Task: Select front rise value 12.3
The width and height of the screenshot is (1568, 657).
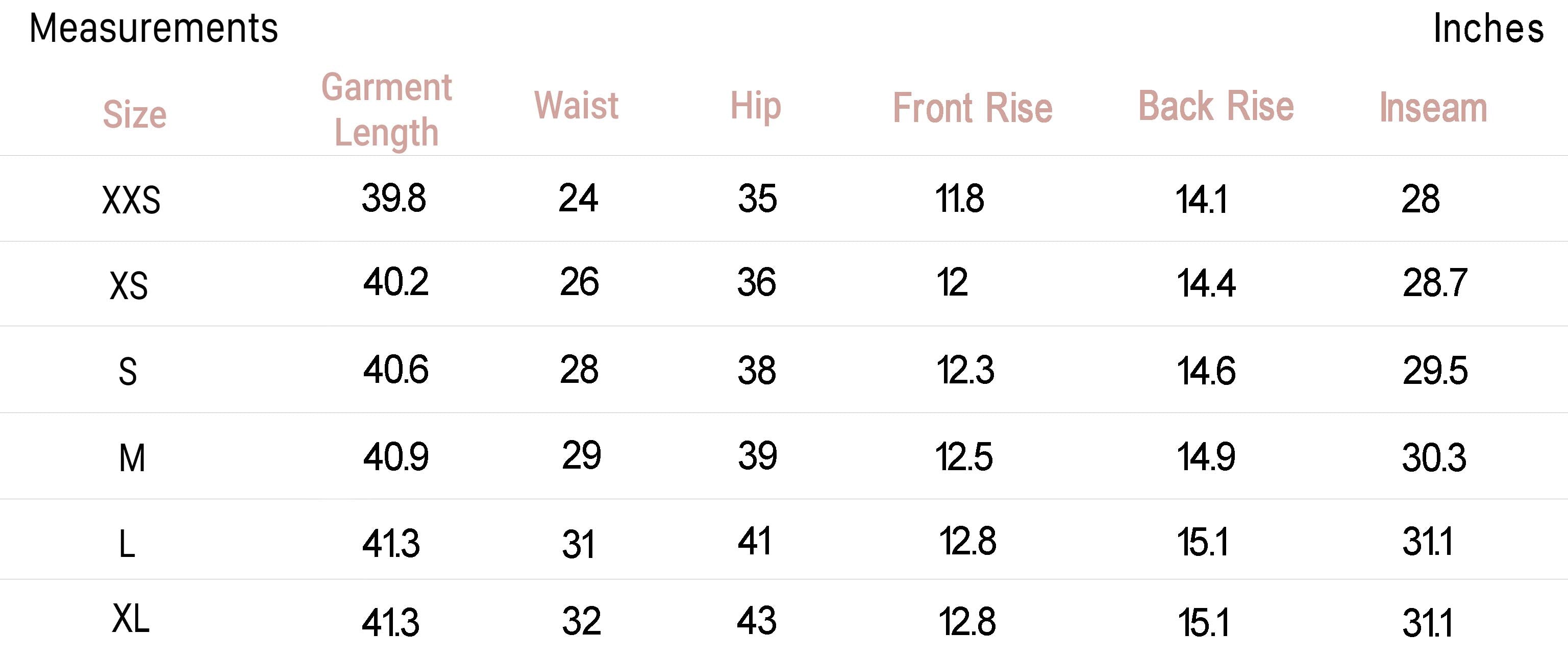Action: (x=965, y=370)
